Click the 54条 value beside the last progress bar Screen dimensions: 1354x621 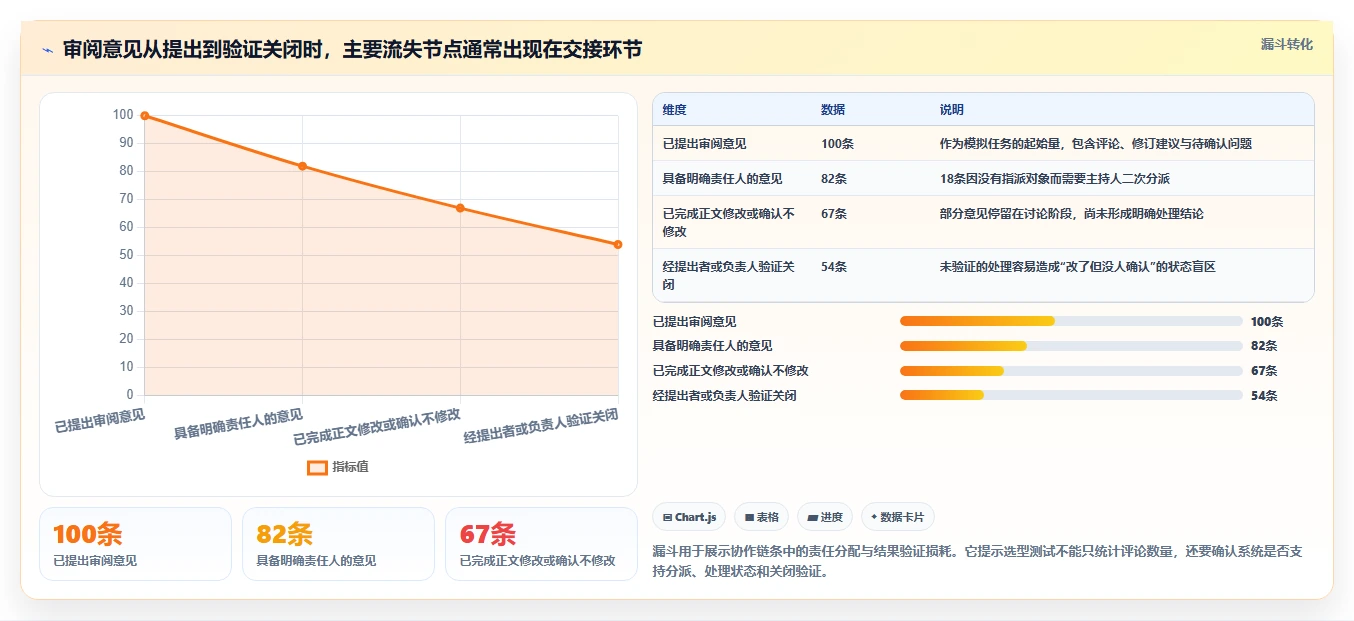pos(1264,396)
